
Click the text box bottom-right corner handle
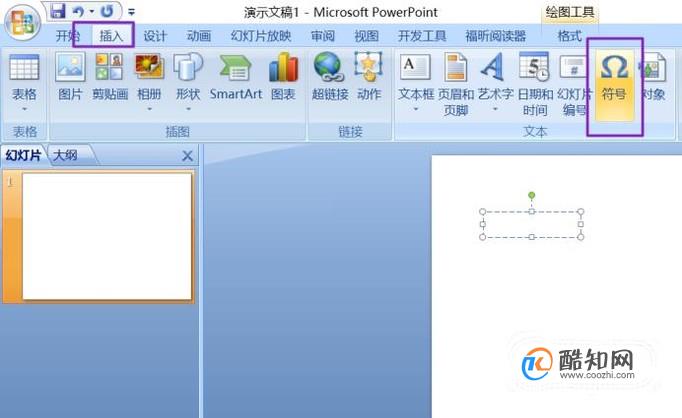(581, 237)
